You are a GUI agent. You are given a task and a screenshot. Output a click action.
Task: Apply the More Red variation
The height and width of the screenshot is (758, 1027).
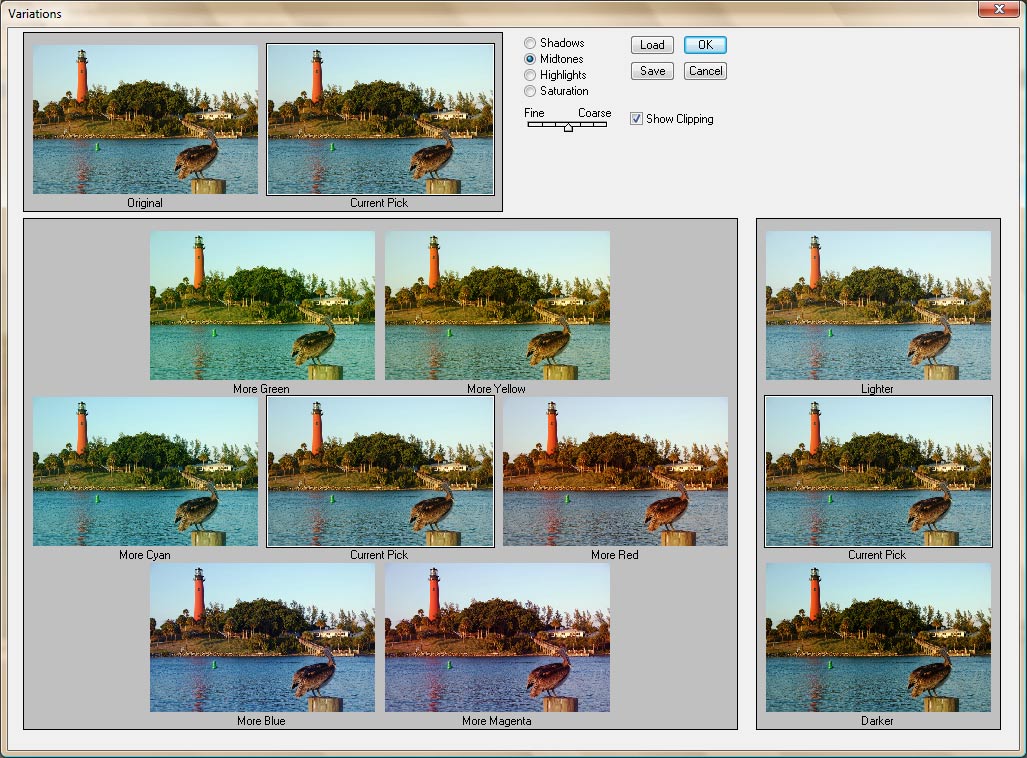click(615, 471)
